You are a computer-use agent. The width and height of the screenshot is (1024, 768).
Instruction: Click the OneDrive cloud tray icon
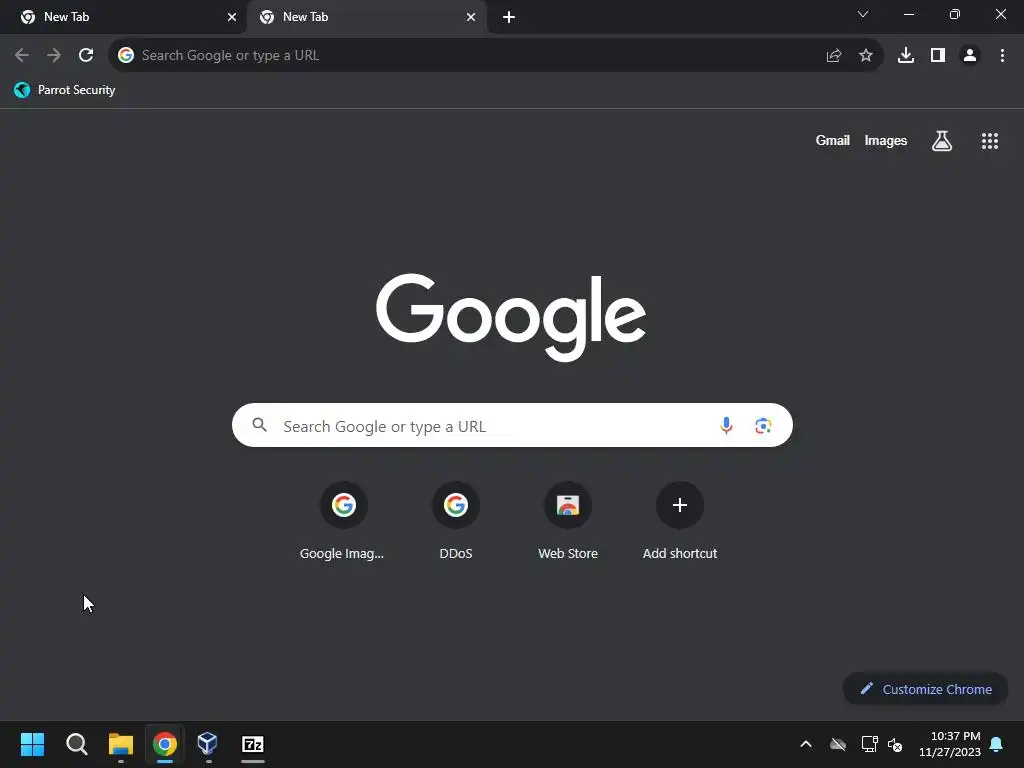click(x=838, y=744)
